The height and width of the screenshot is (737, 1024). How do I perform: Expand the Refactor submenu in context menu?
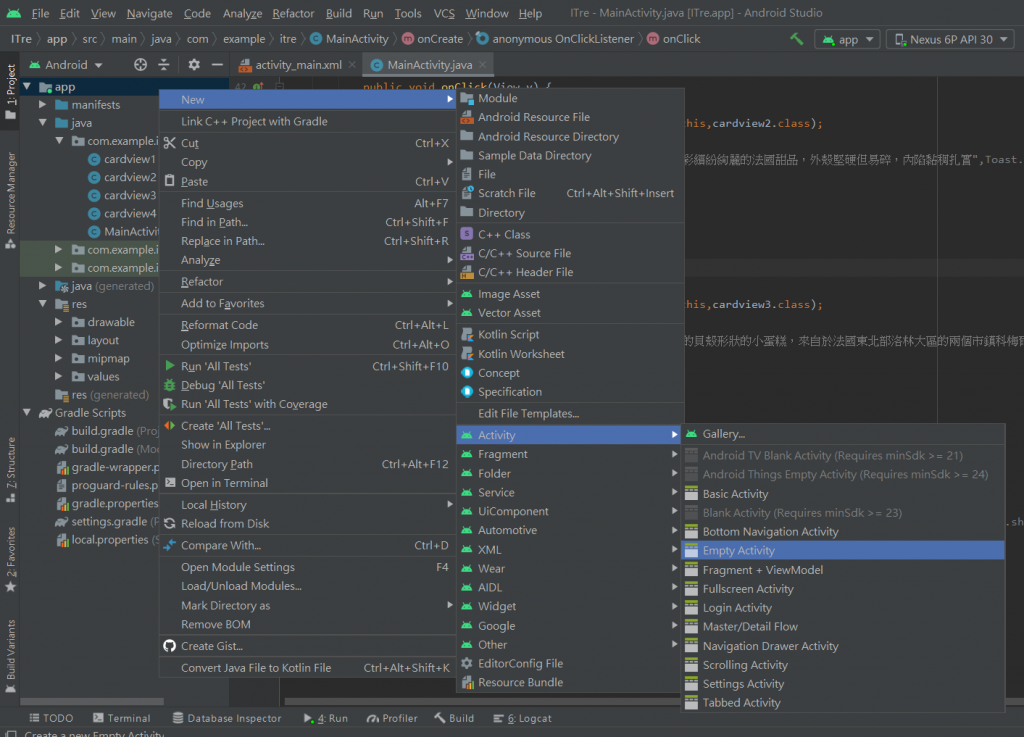coord(308,281)
